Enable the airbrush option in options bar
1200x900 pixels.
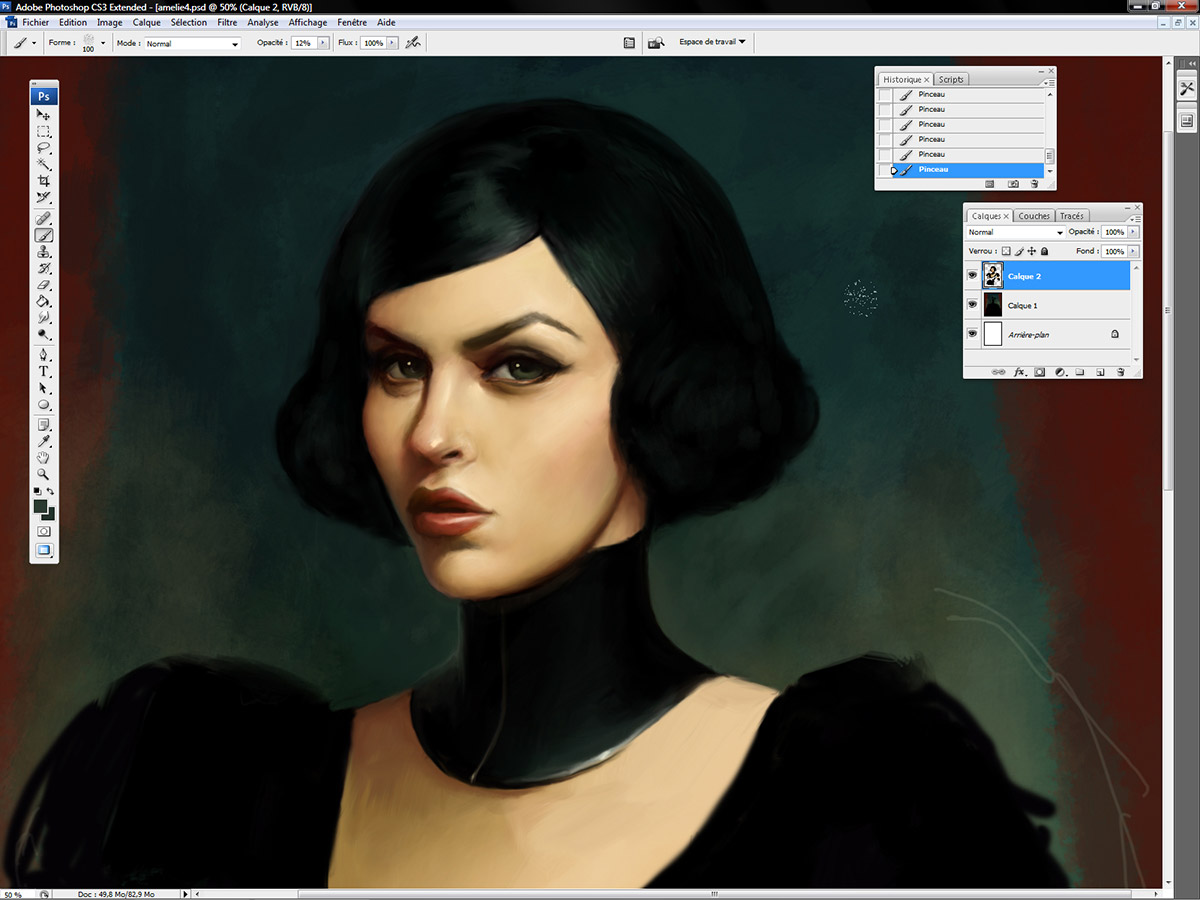[x=413, y=43]
